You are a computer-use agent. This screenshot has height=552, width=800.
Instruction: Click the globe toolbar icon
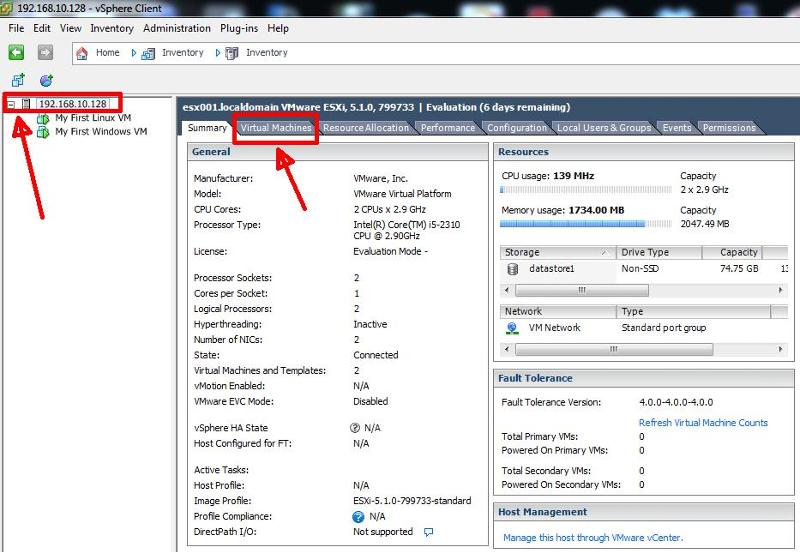46,80
